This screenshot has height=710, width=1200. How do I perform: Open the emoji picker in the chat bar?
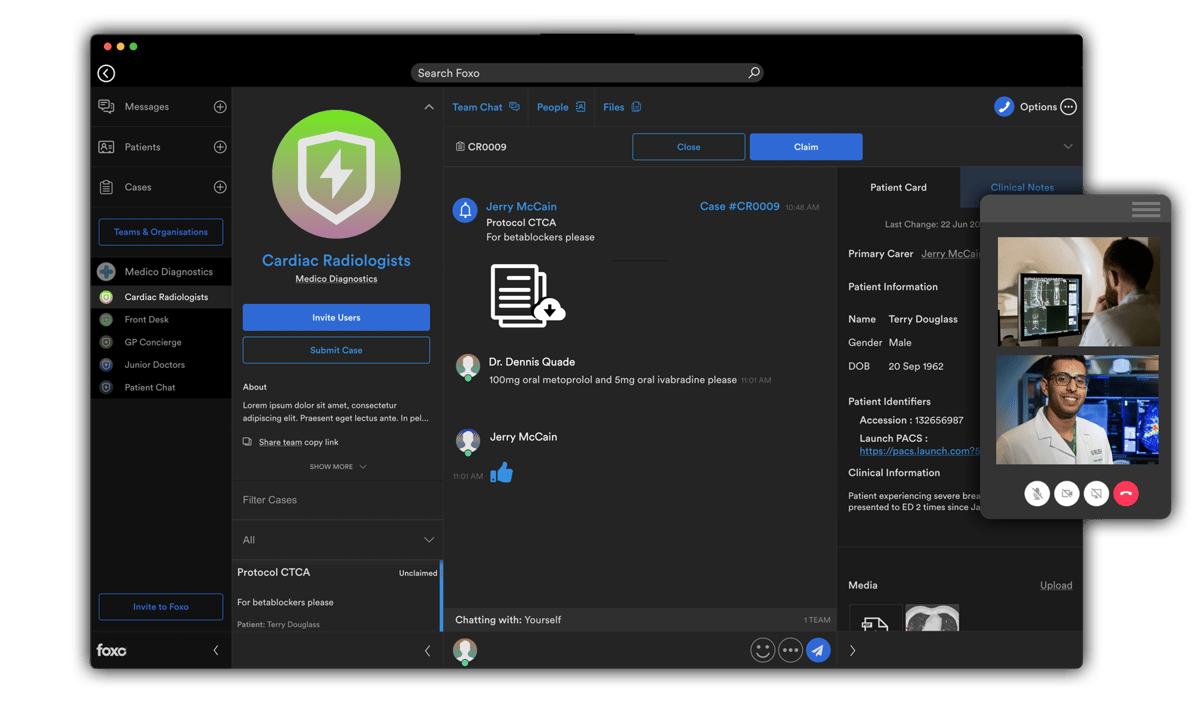tap(762, 650)
